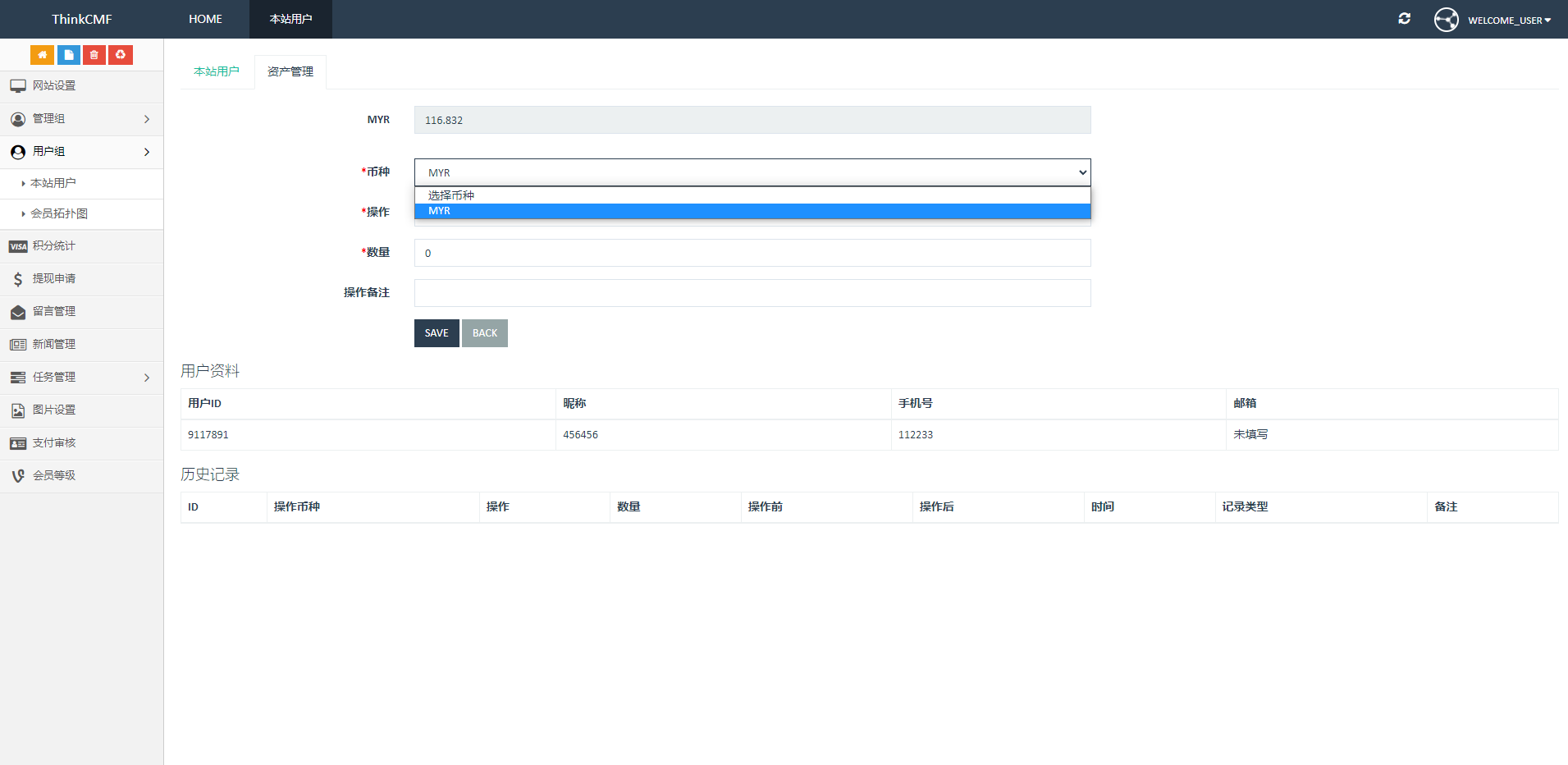Click the blue document shortcut icon

(68, 55)
